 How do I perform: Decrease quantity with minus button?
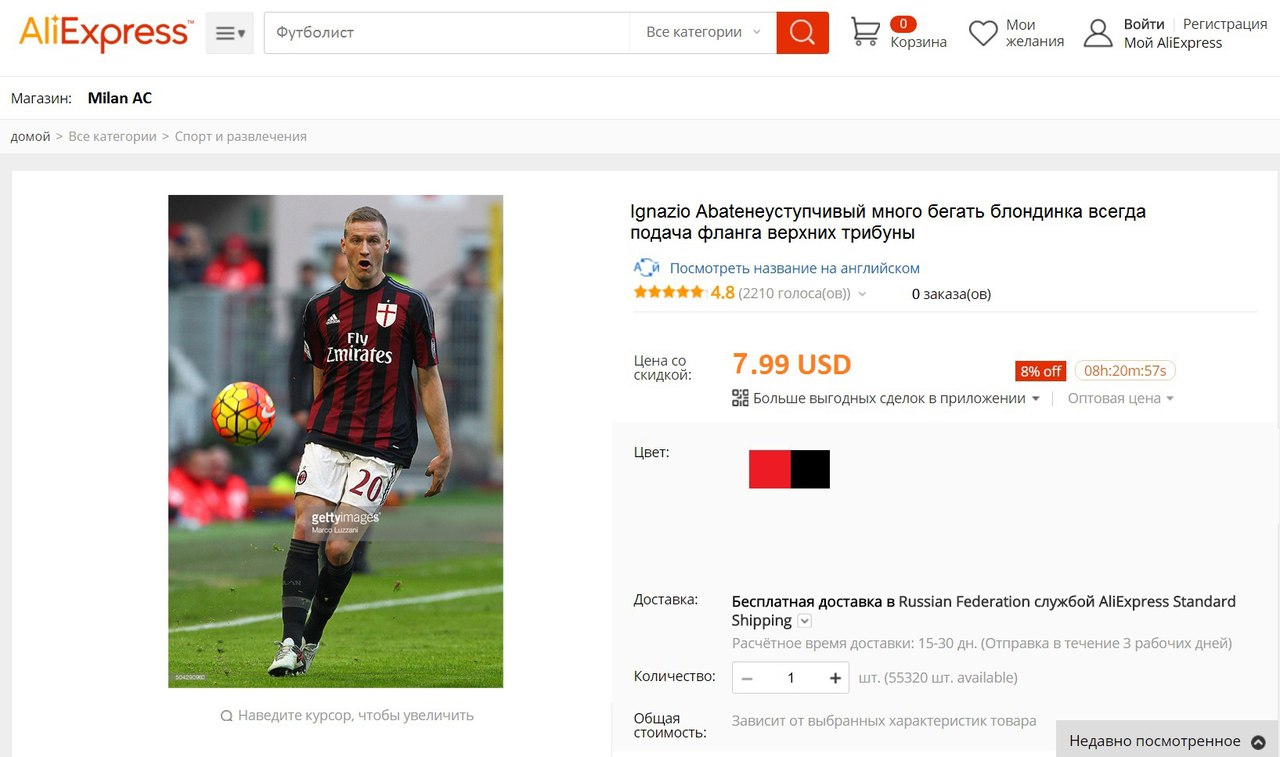(745, 678)
